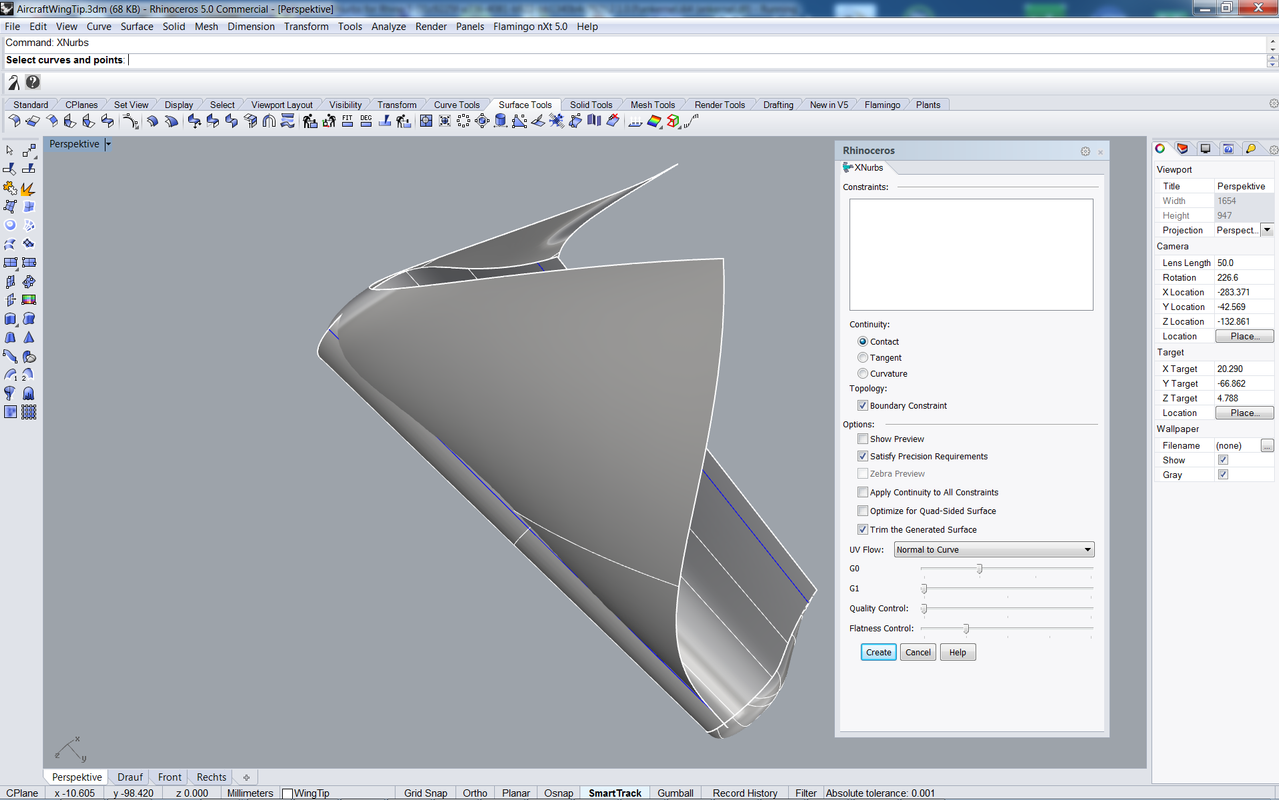Enable Optimize for Quad-Sided Surface checkbox
Viewport: 1279px width, 800px height.
pos(862,511)
